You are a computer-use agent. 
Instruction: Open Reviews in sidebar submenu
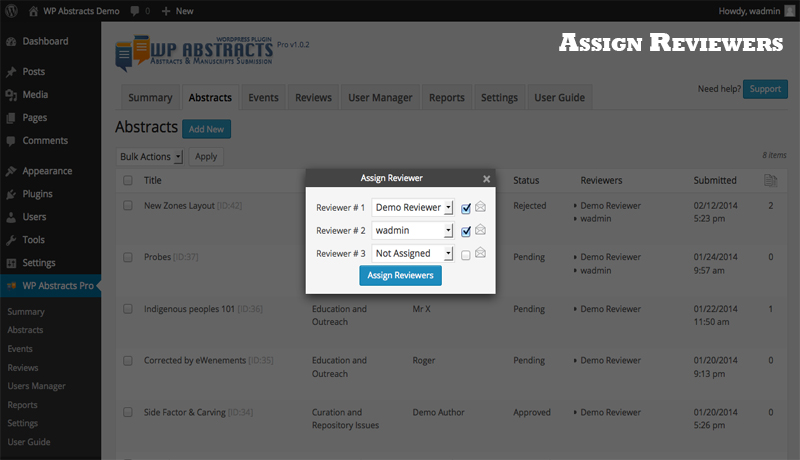22,368
